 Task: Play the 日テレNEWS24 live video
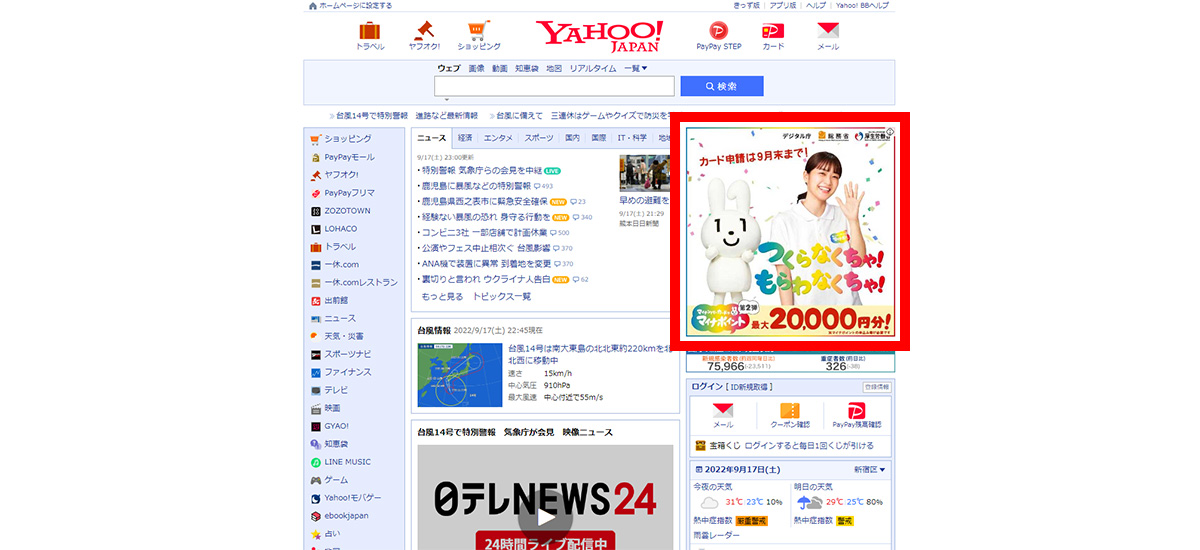[545, 518]
